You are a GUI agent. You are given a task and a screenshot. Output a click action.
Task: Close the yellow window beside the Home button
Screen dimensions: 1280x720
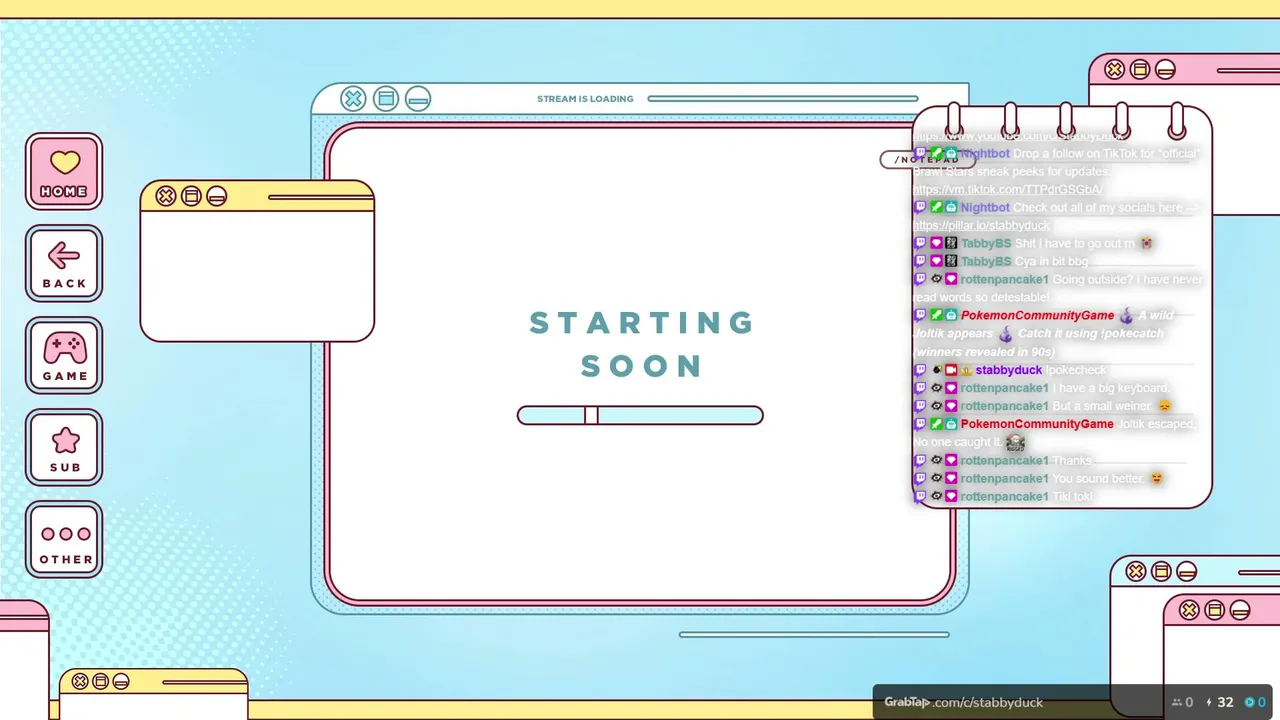(x=166, y=196)
